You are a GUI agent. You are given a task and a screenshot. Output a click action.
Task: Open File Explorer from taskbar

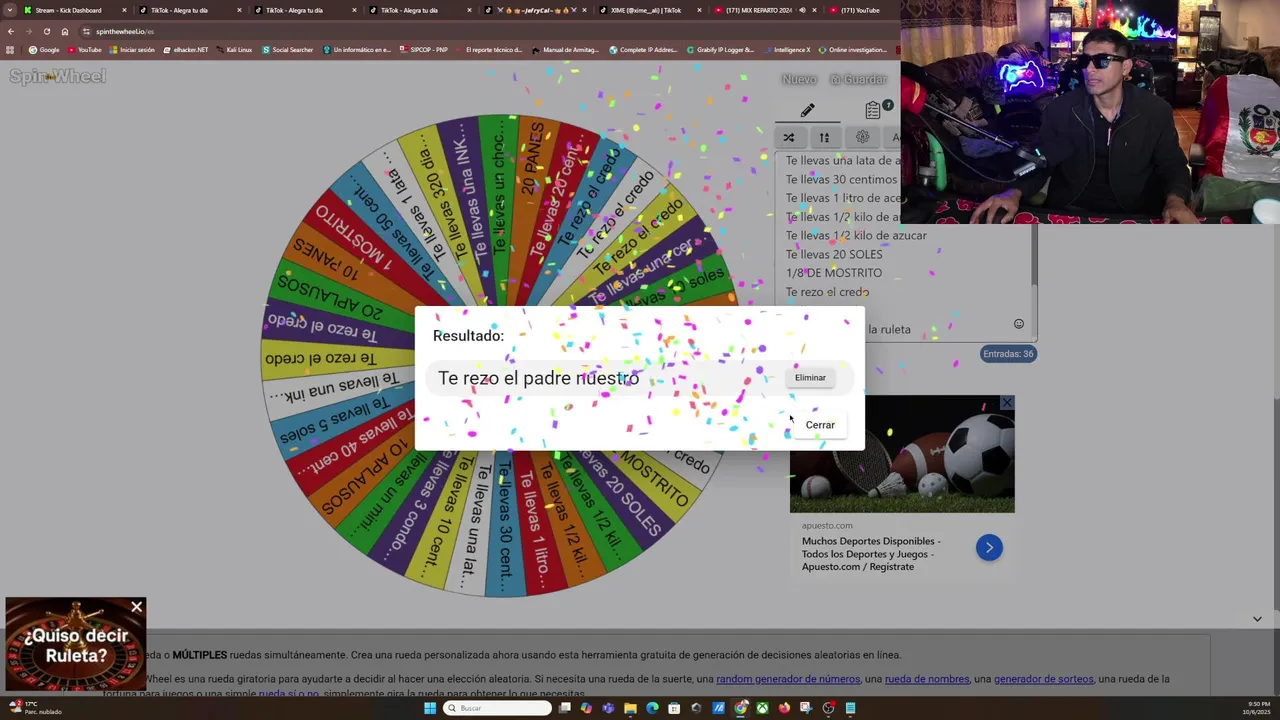tap(630, 708)
